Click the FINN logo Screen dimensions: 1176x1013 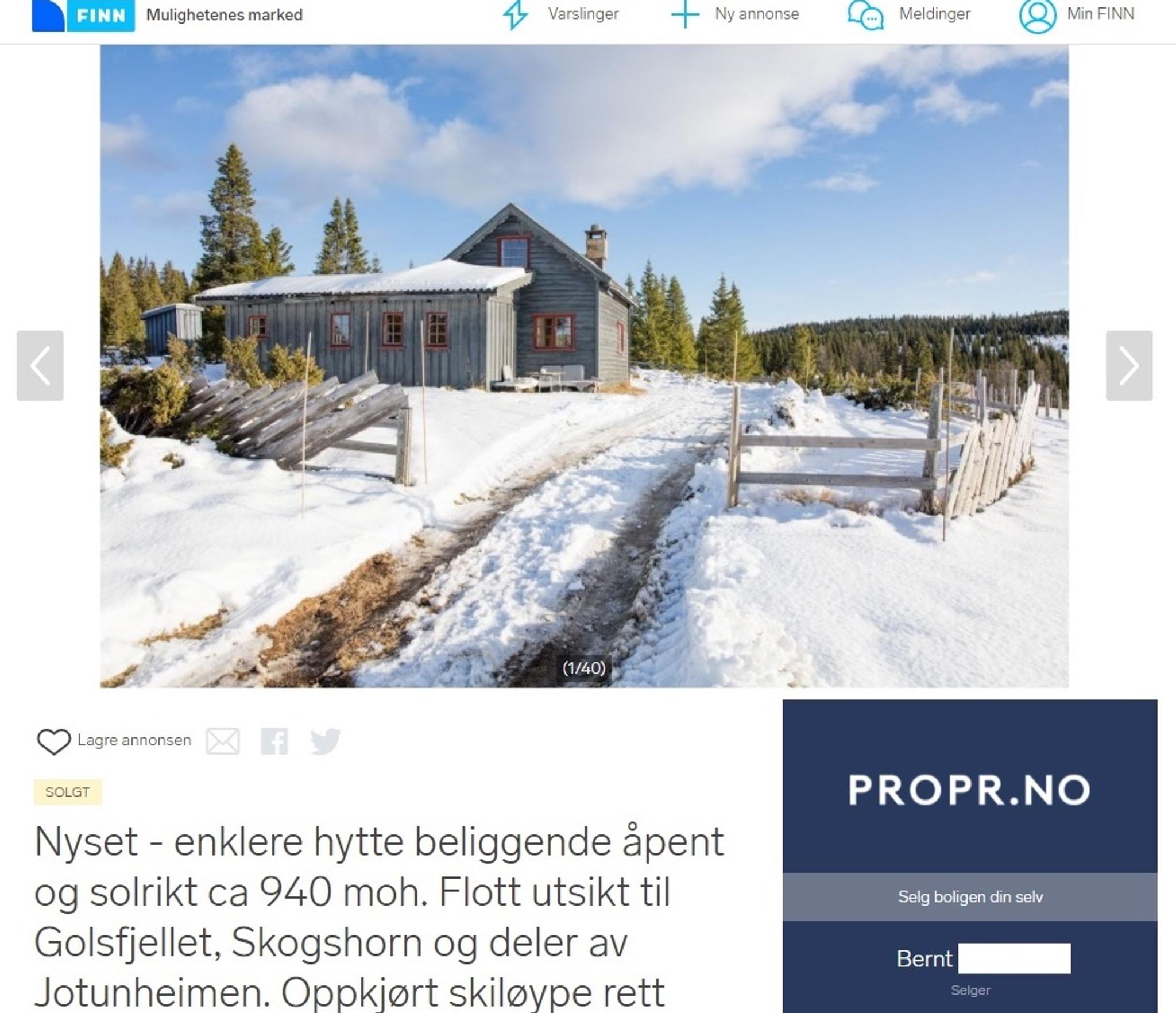click(x=83, y=16)
